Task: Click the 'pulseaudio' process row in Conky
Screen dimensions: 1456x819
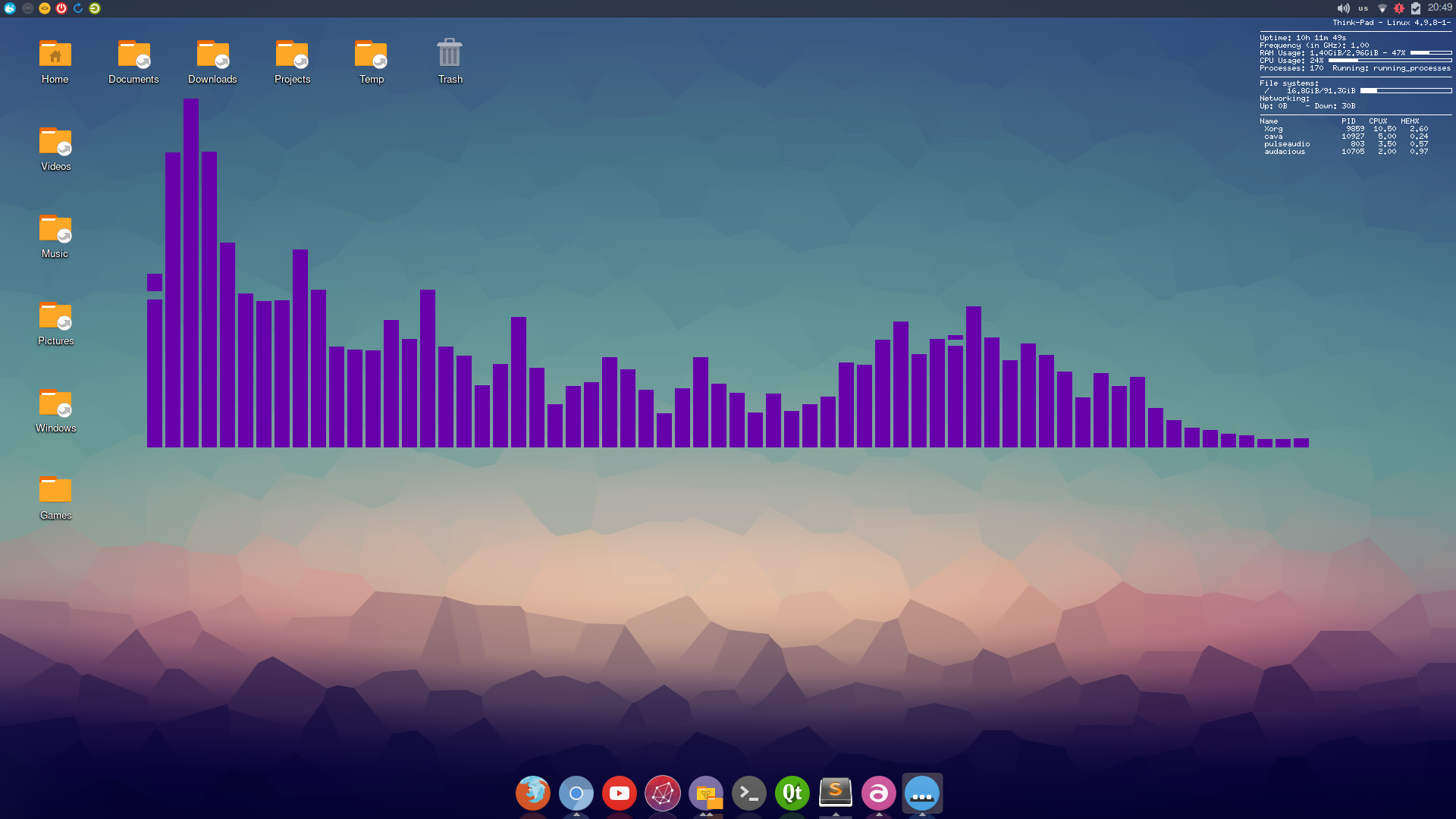Action: [1346, 144]
